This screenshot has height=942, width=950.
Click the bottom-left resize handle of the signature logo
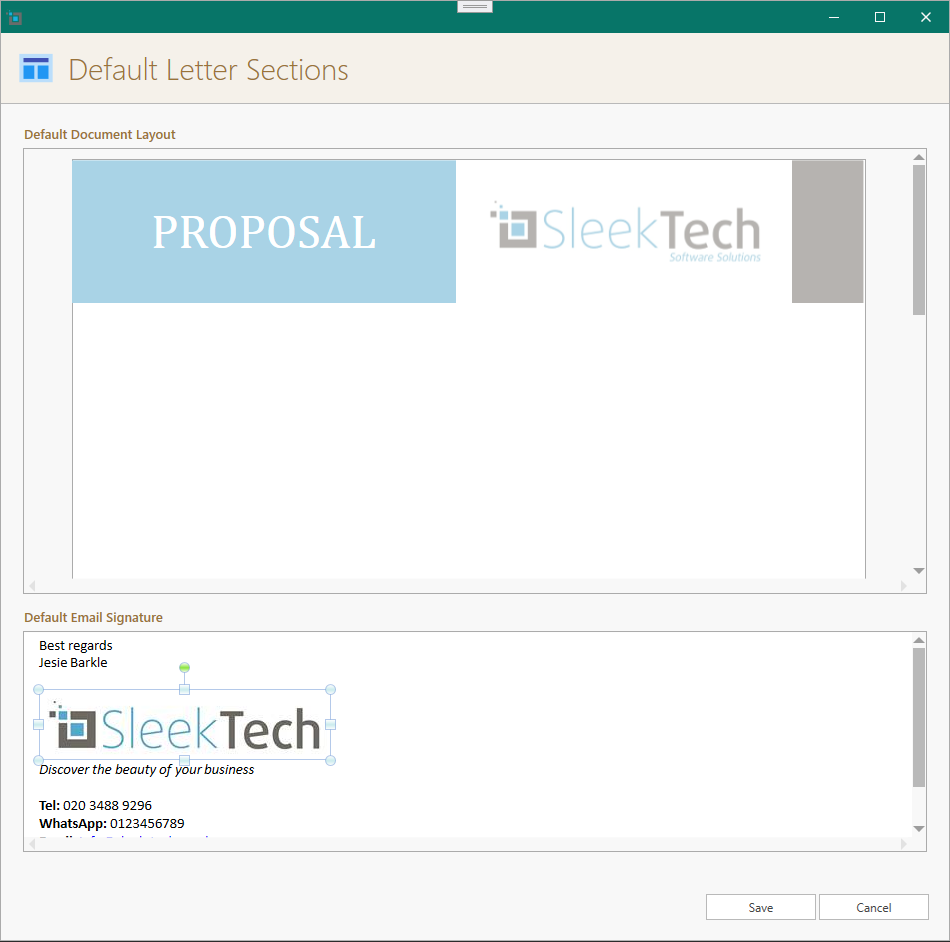[x=38, y=760]
